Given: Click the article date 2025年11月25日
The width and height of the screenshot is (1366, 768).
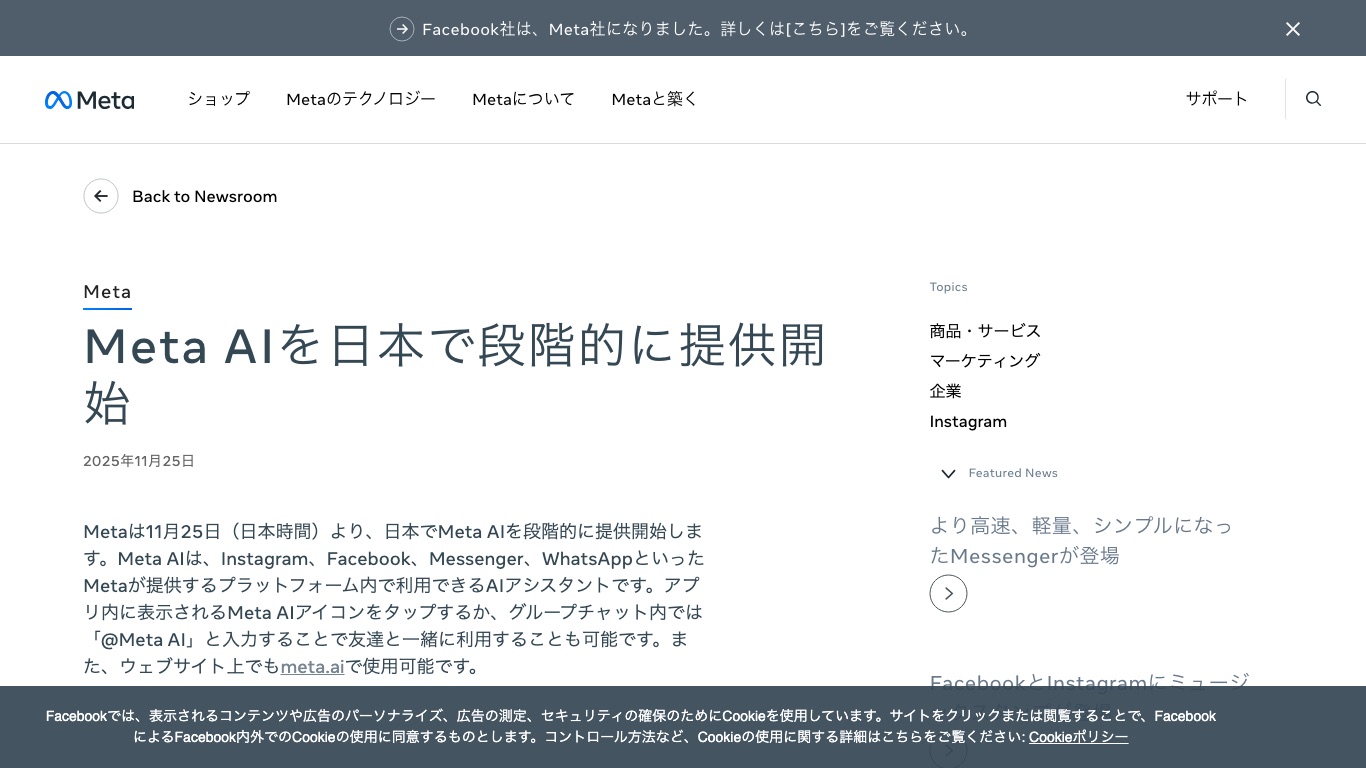Looking at the screenshot, I should pyautogui.click(x=139, y=461).
